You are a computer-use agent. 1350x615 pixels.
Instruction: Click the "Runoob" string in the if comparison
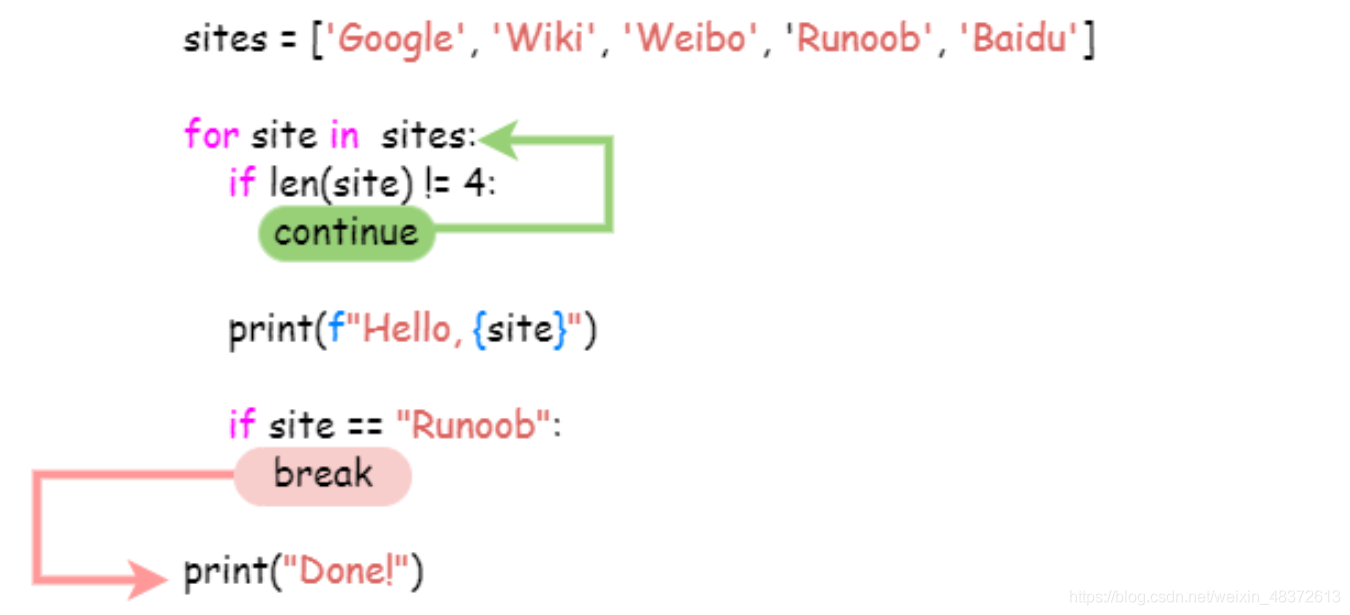tap(474, 426)
